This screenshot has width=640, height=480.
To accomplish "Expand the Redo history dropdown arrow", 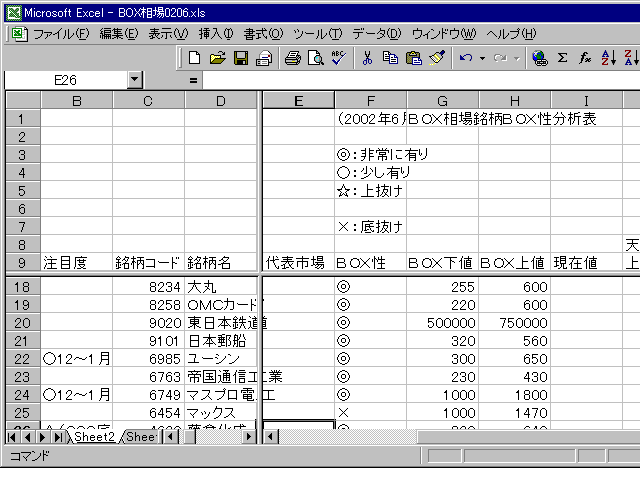I will [x=516, y=58].
